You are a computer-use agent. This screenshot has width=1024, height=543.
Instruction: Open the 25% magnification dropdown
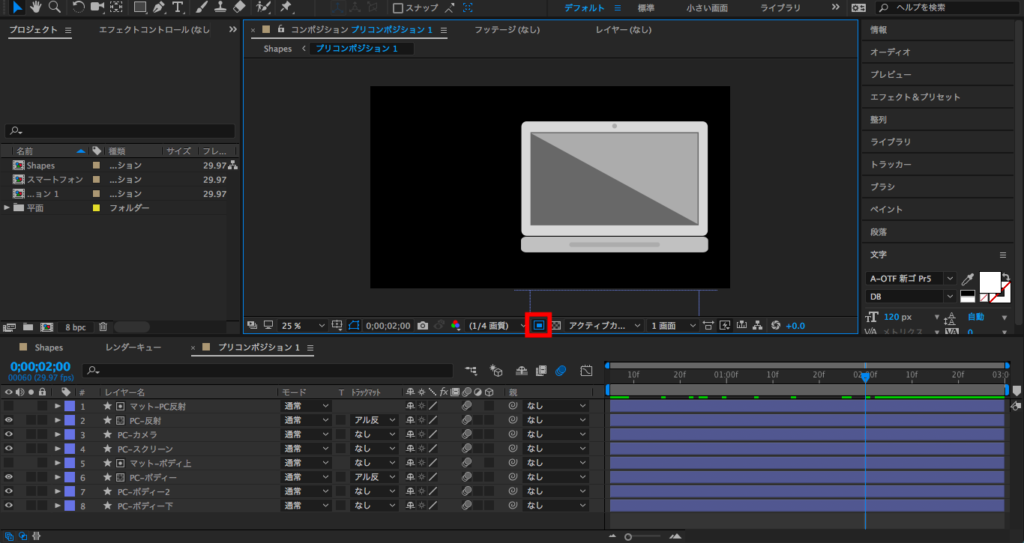(x=303, y=325)
